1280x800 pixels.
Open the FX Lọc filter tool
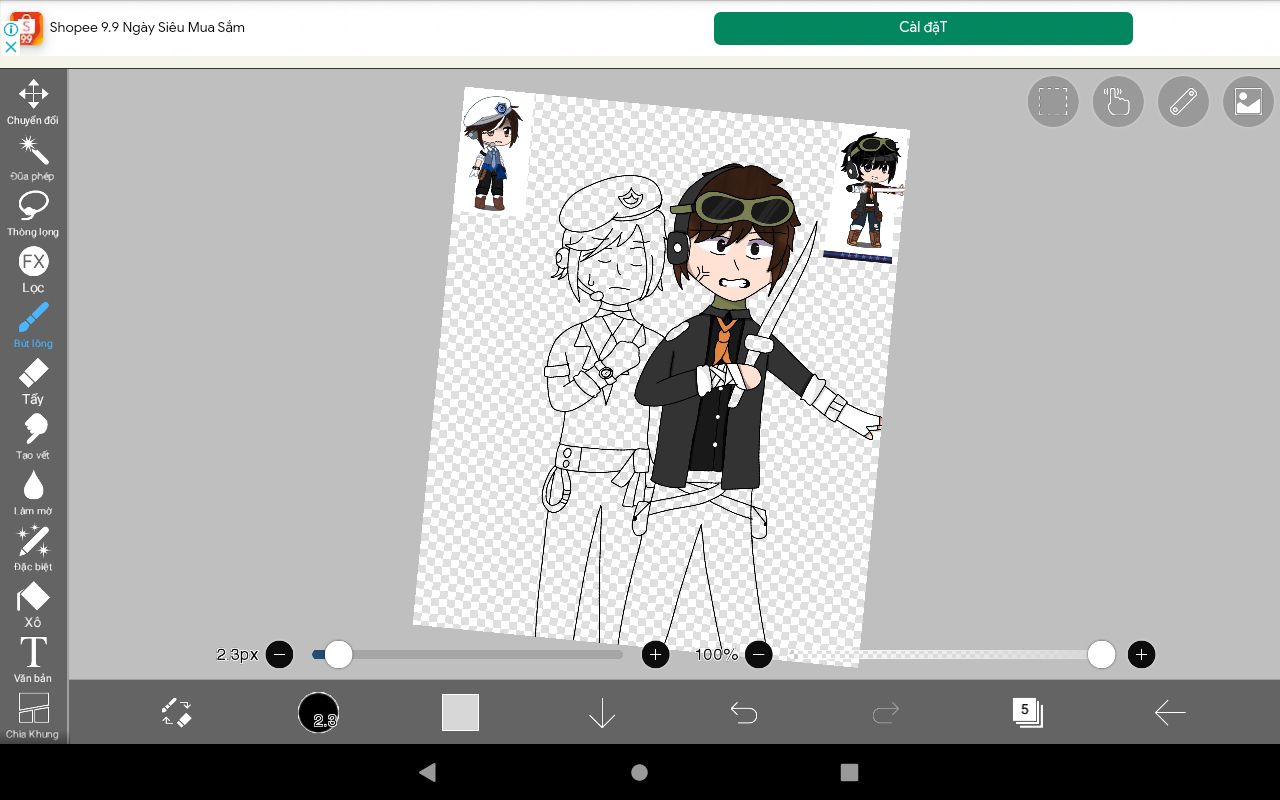pos(33,270)
